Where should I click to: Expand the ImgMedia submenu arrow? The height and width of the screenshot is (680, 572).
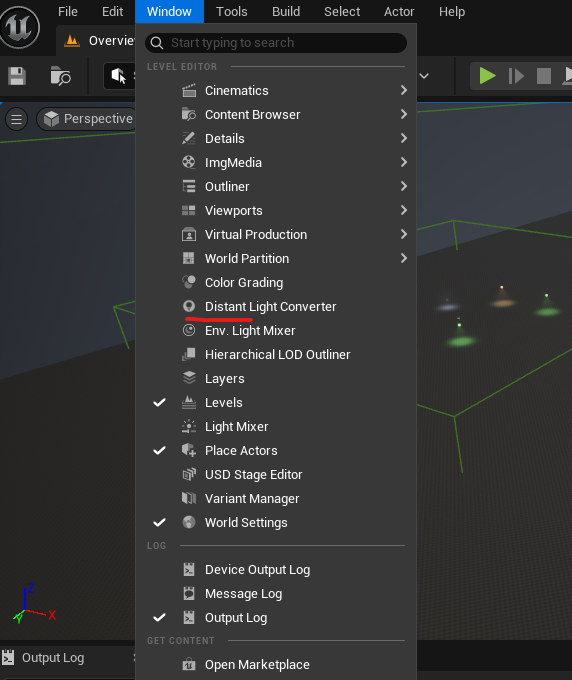(404, 162)
